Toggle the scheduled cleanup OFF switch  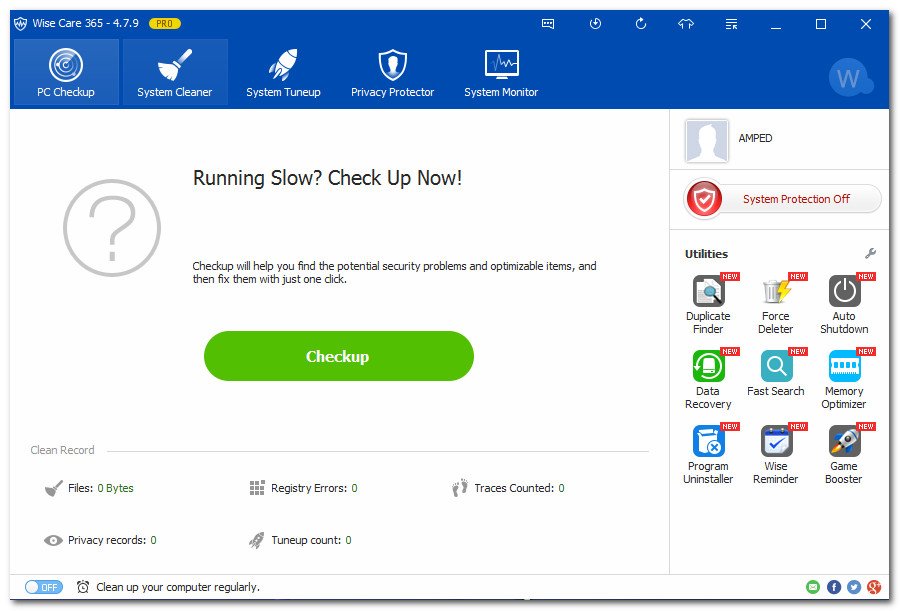[x=44, y=587]
